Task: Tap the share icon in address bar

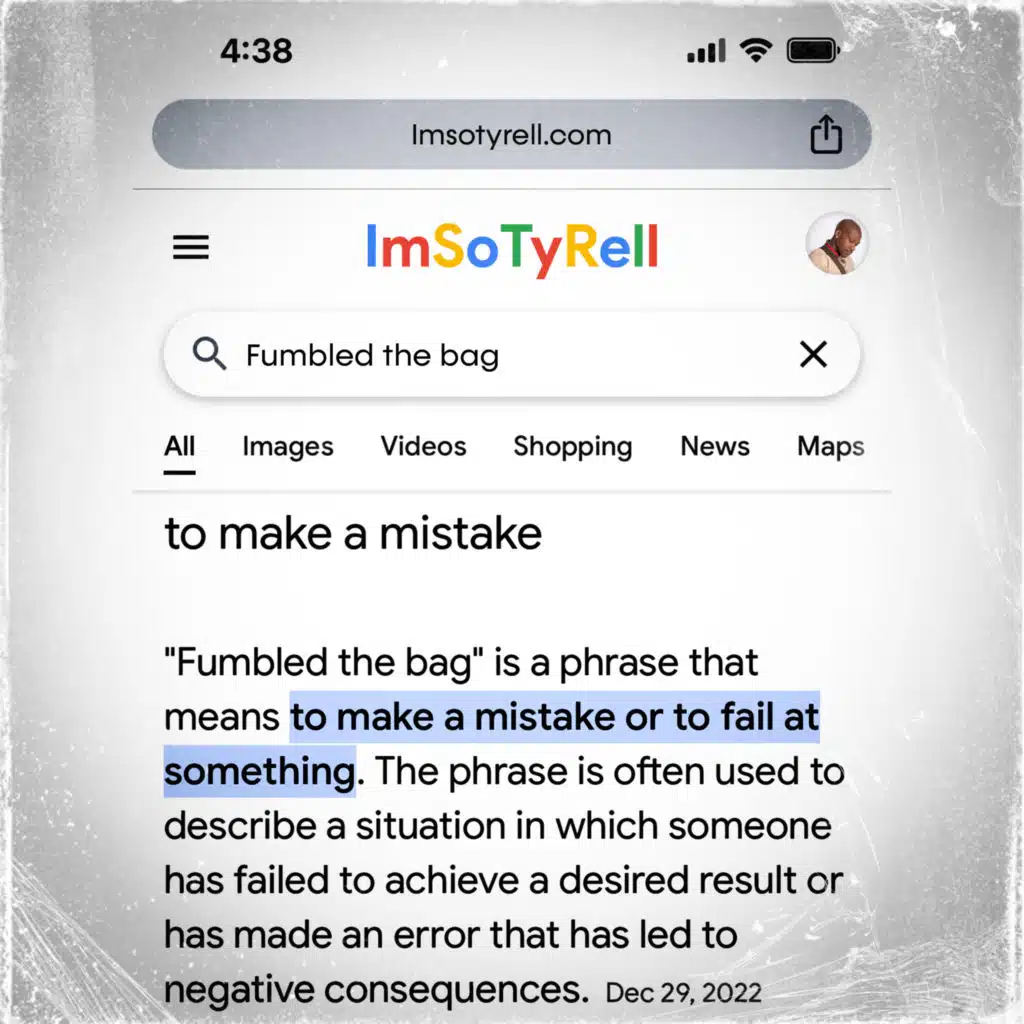Action: click(x=826, y=135)
